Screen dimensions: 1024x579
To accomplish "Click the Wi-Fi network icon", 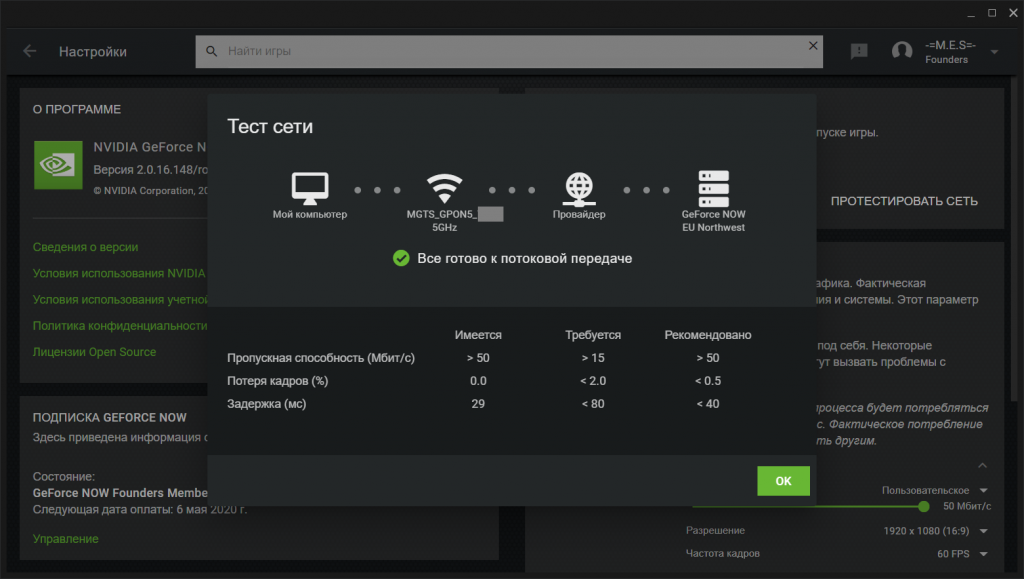I will pyautogui.click(x=445, y=187).
